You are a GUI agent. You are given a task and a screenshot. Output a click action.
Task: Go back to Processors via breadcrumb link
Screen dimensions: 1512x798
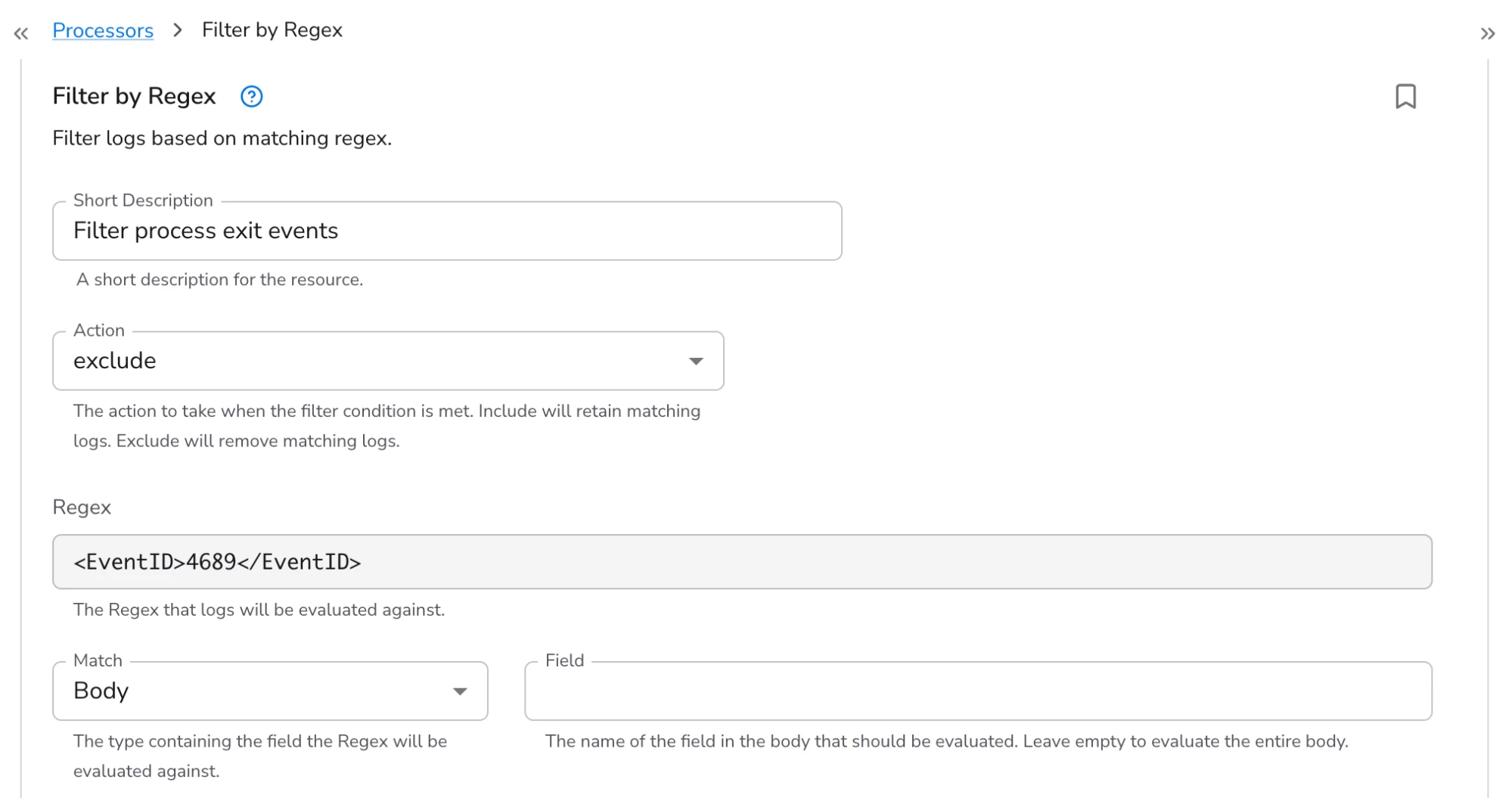click(103, 30)
